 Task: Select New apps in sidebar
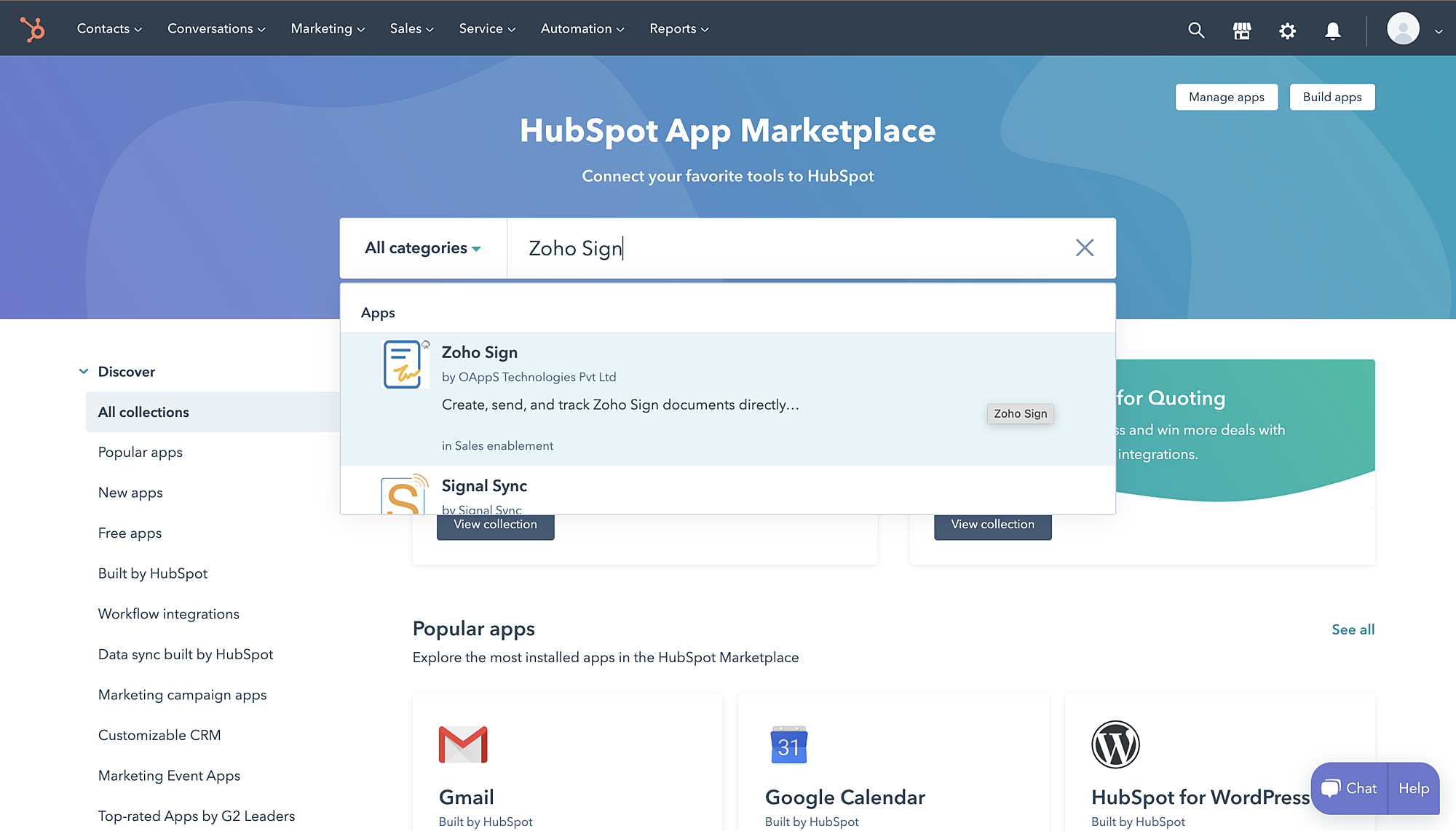[x=130, y=493]
